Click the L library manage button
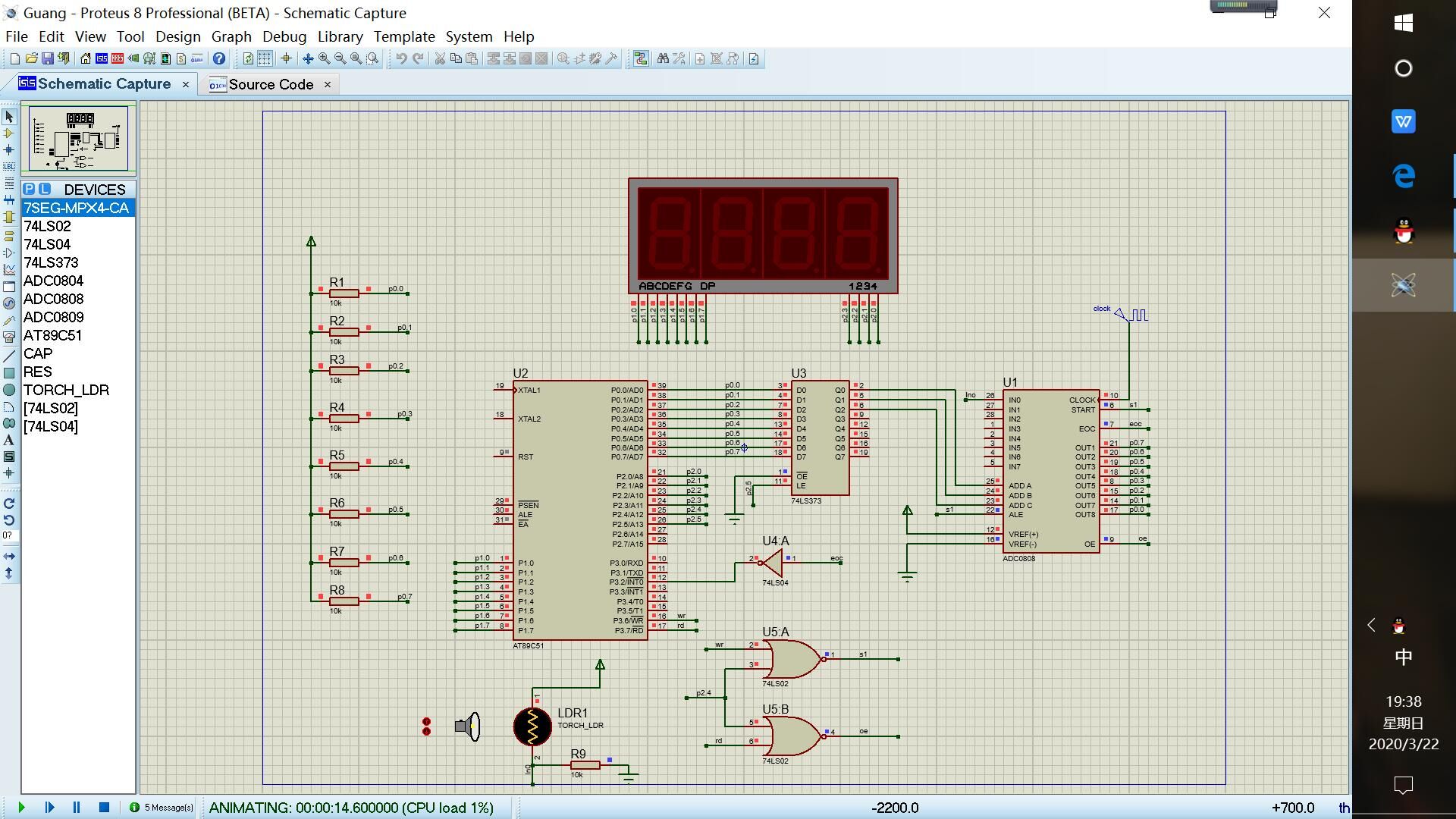Screen dimensions: 1456x819 [45, 189]
